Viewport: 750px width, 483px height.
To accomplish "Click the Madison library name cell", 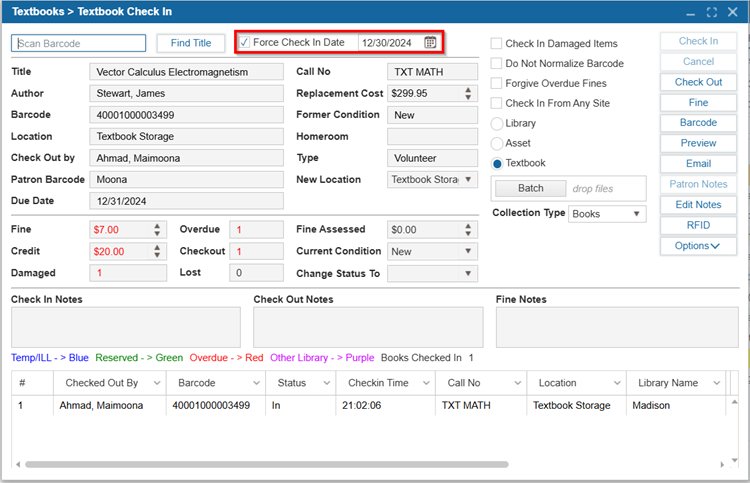I will coord(651,406).
